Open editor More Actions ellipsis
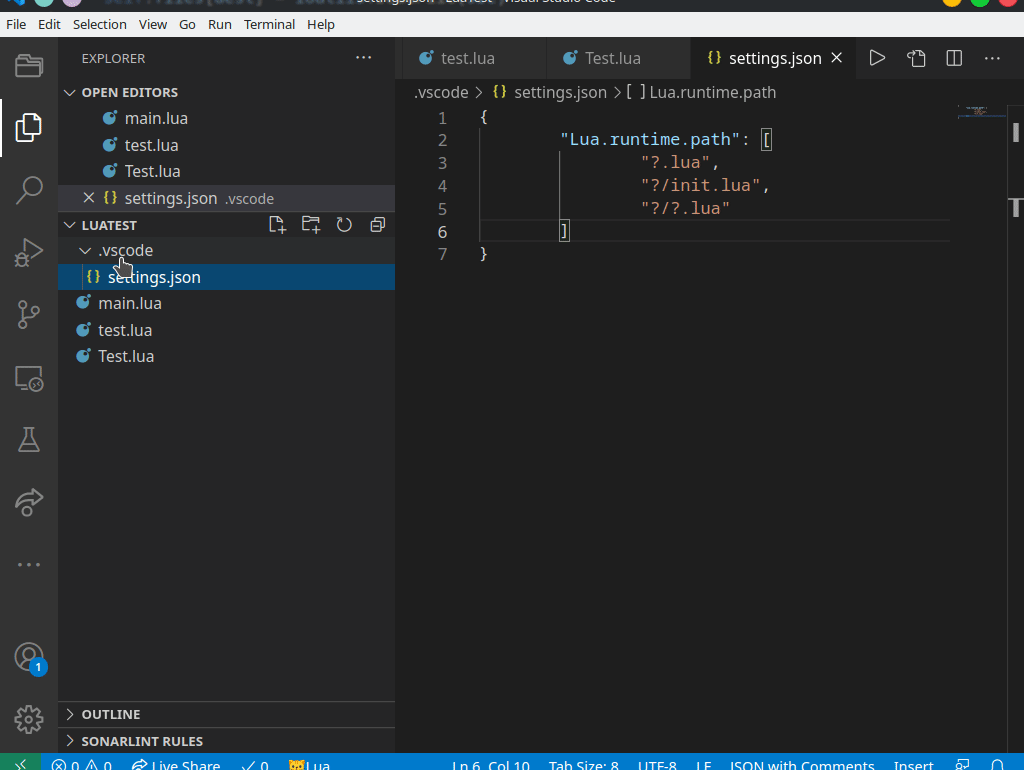1024x770 pixels. pyautogui.click(x=992, y=58)
